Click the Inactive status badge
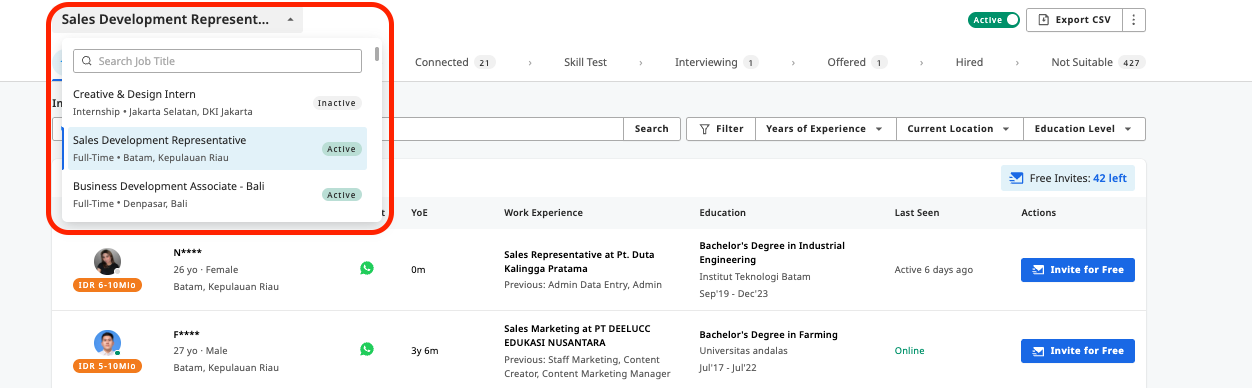This screenshot has width=1252, height=388. [337, 103]
